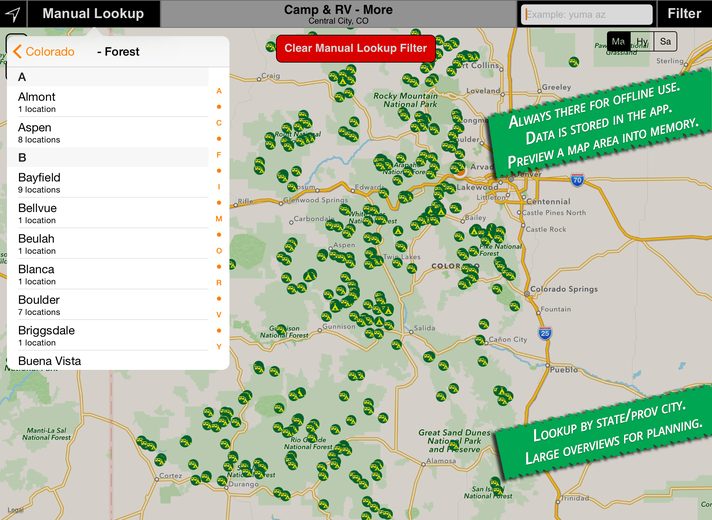Tap the marker on Great Sand Dunes Preserve label
The image size is (712, 520).
453,446
